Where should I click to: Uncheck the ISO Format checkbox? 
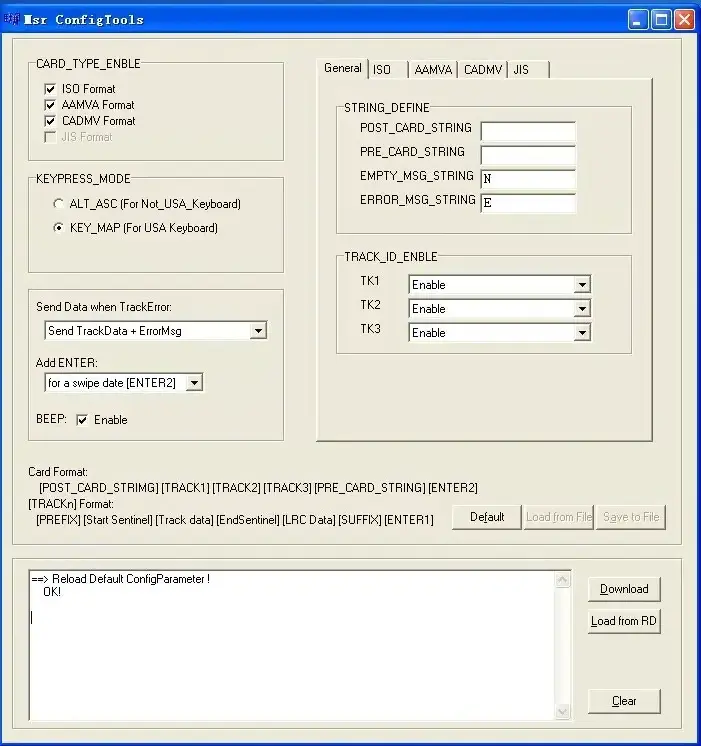pyautogui.click(x=51, y=89)
